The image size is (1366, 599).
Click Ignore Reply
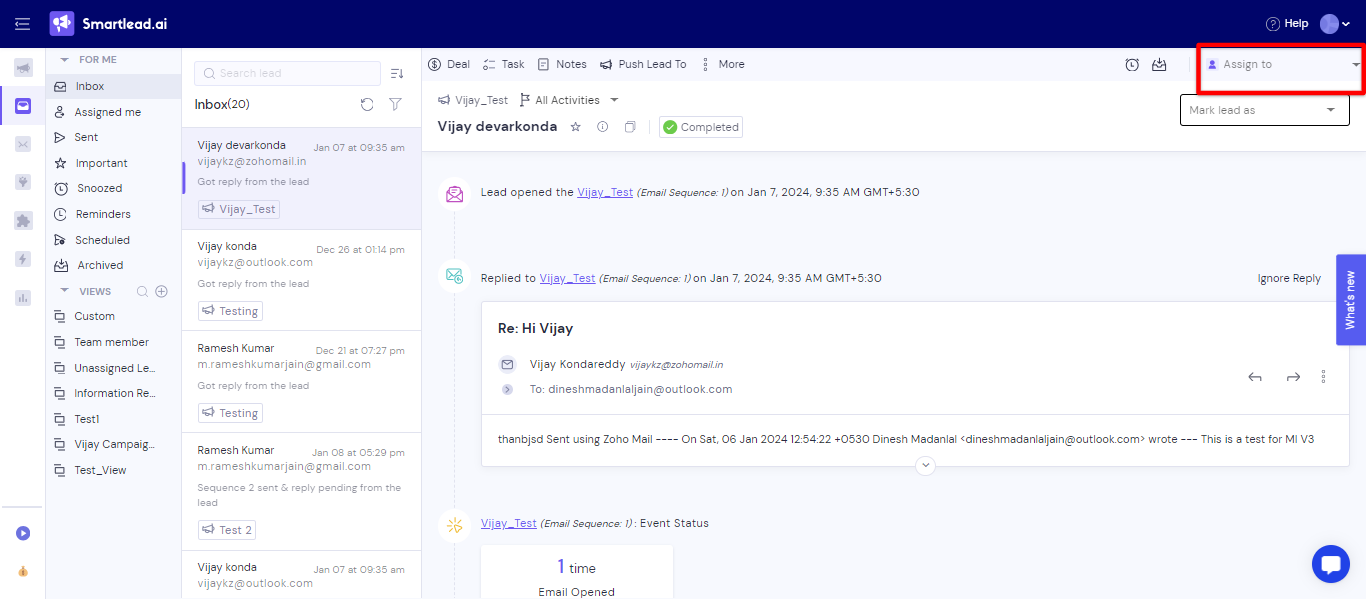click(1289, 279)
